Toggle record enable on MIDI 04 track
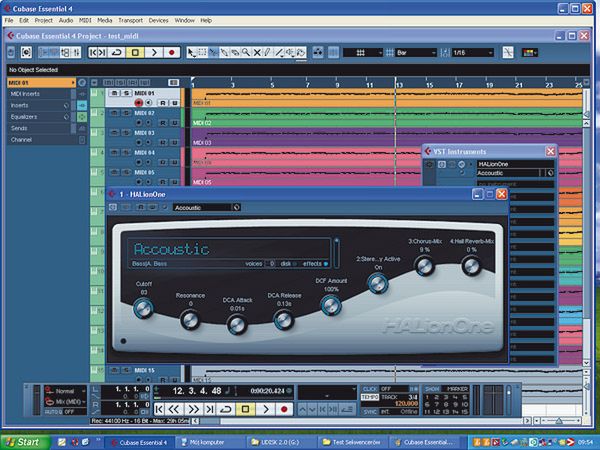 point(139,162)
